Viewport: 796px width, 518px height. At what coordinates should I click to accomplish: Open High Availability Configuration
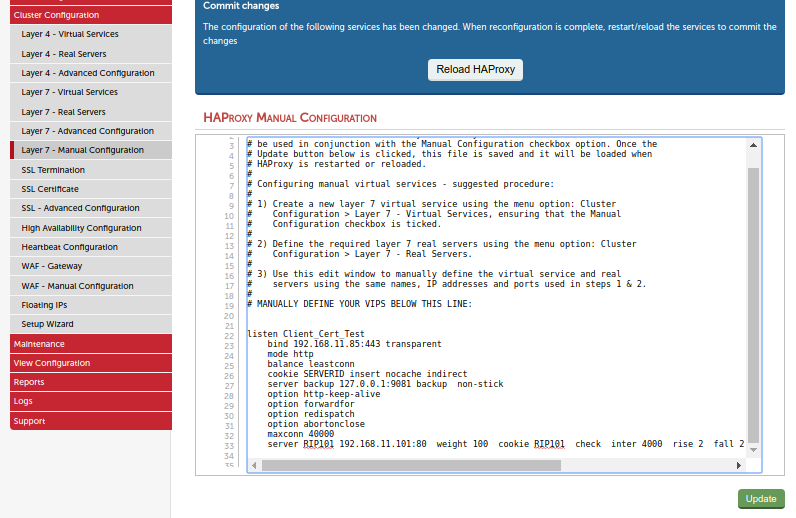pyautogui.click(x=91, y=228)
